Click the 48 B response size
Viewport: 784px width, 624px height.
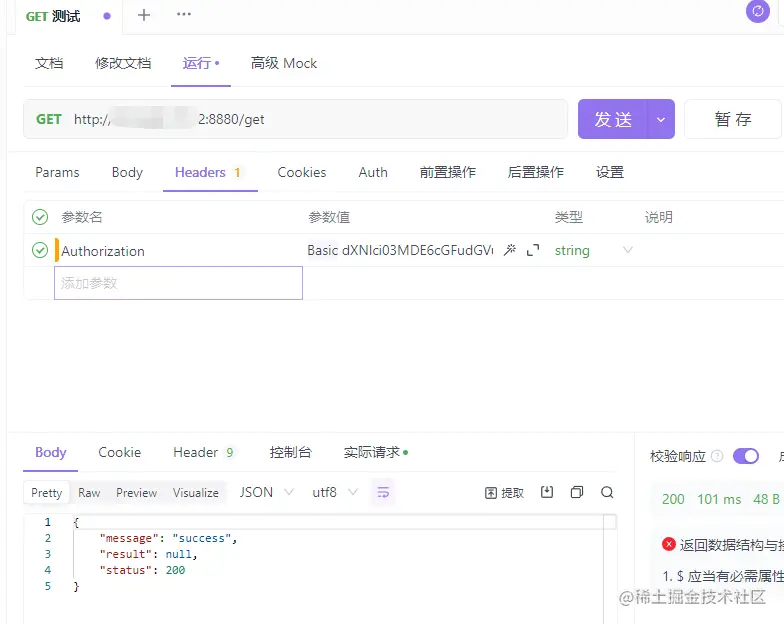point(766,499)
